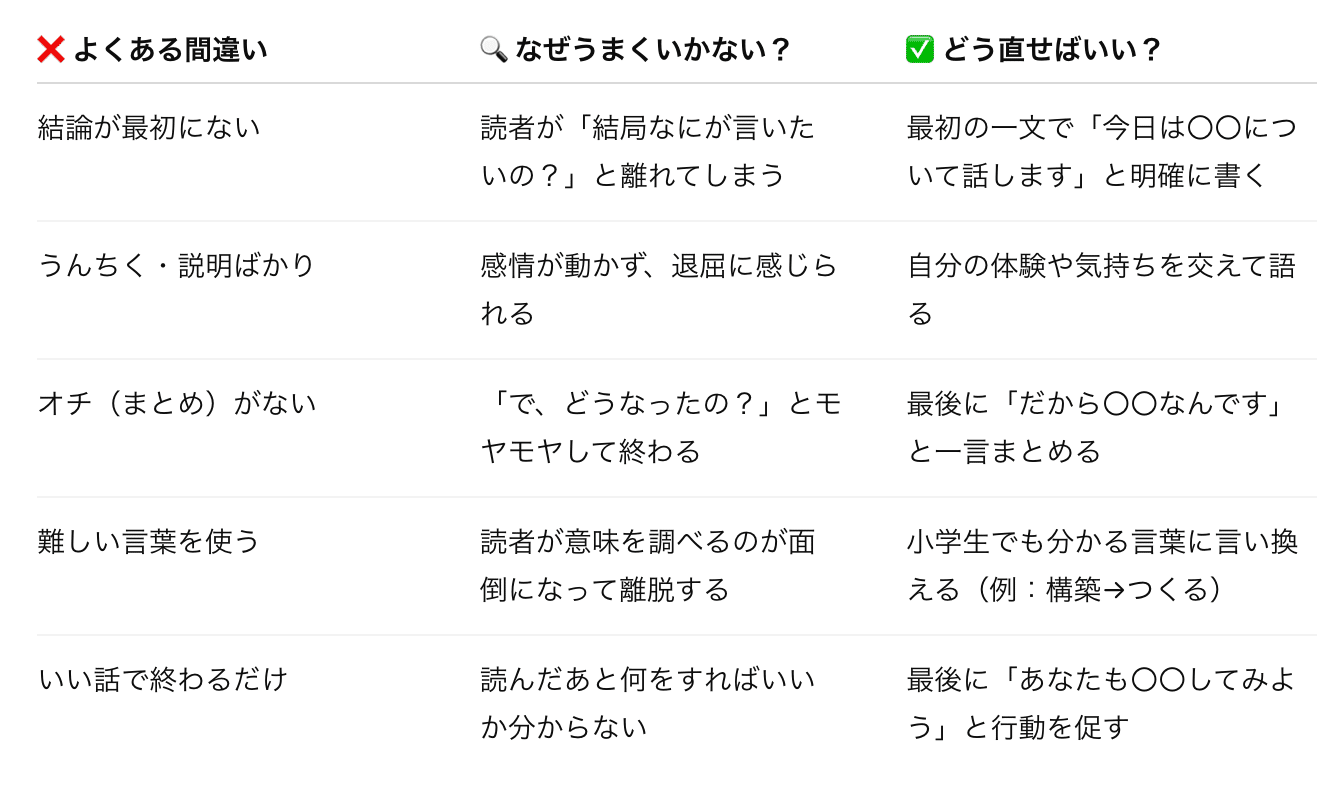Click the red cross mark icon
The width and height of the screenshot is (1330, 796).
pos(51,49)
